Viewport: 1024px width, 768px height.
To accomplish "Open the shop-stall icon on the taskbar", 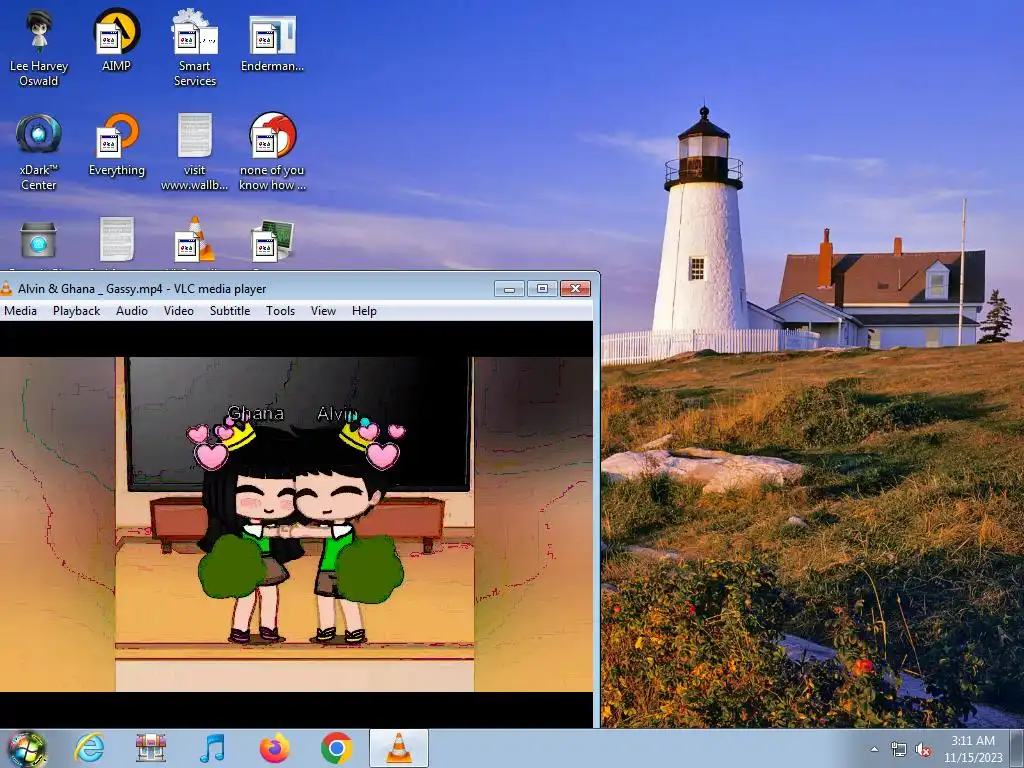I will (x=151, y=748).
